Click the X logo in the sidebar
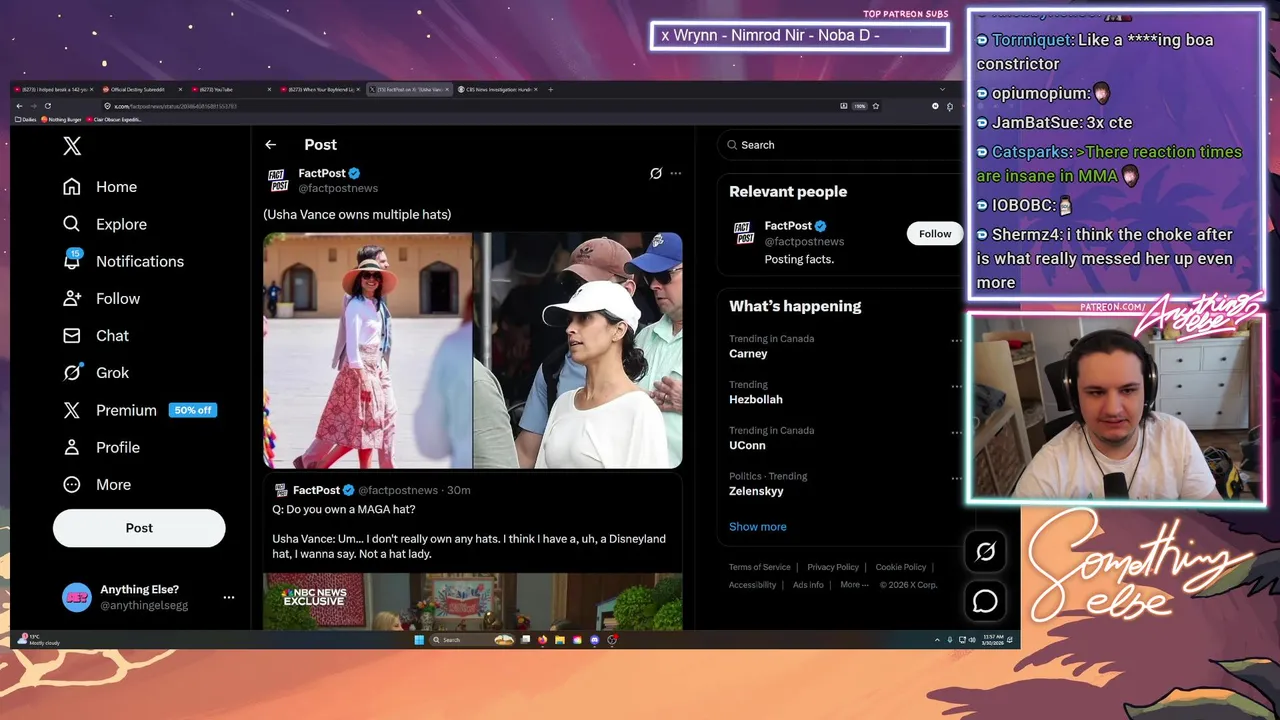 (x=72, y=146)
